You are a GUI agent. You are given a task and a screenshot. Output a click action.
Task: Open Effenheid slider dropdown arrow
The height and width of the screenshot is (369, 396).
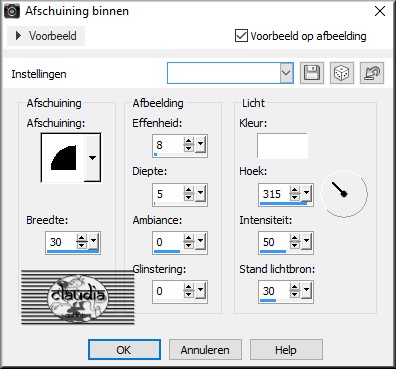pyautogui.click(x=200, y=144)
